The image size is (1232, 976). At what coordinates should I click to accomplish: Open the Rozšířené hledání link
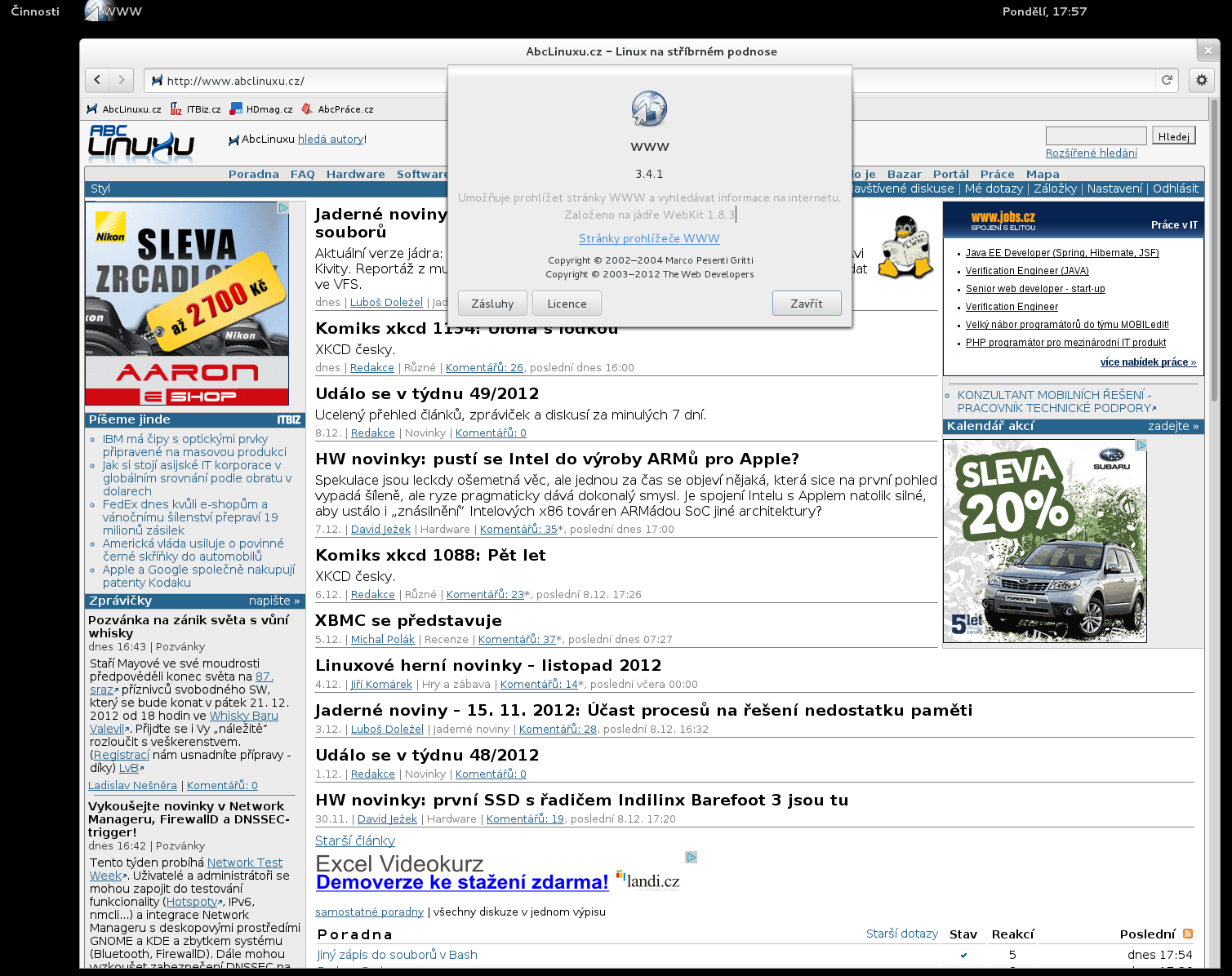tap(1092, 153)
